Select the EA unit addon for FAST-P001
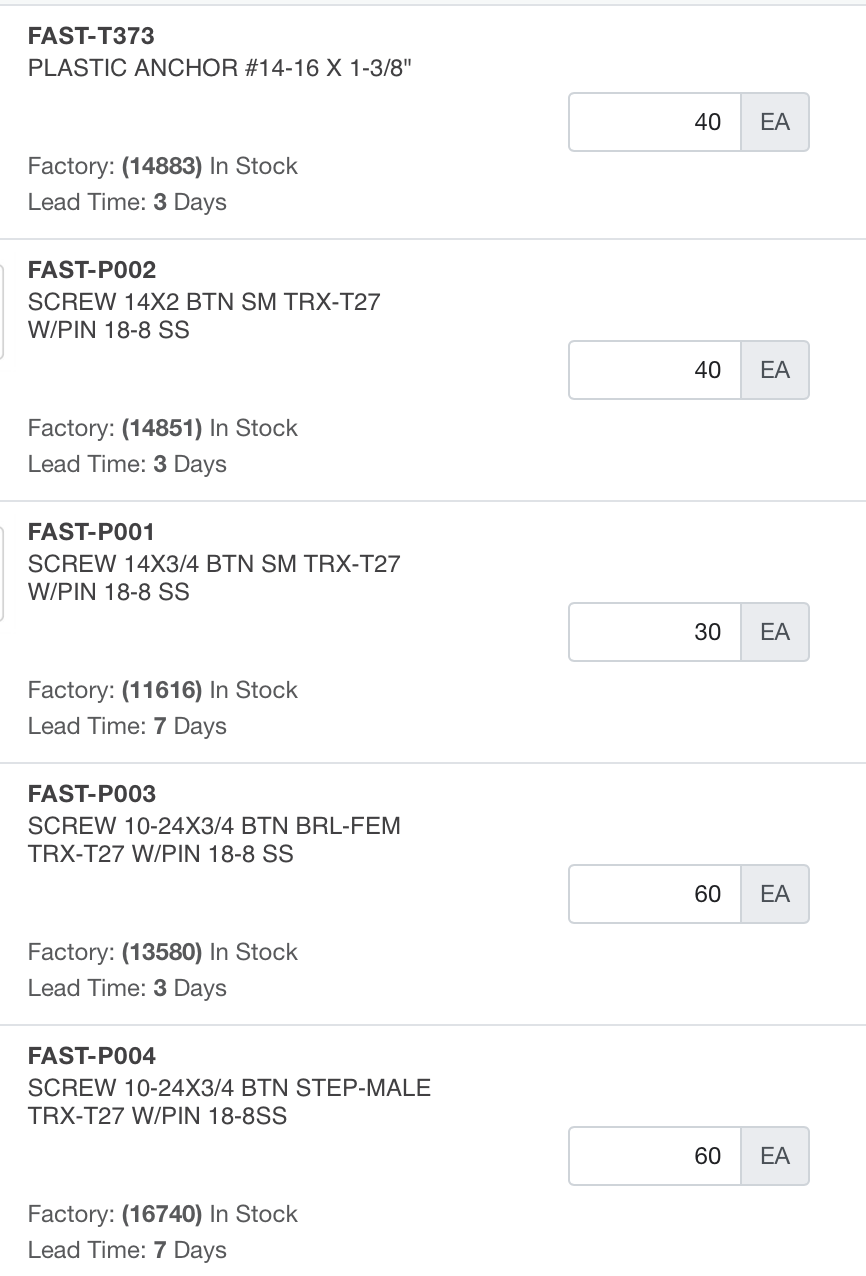The width and height of the screenshot is (866, 1276). pos(775,632)
